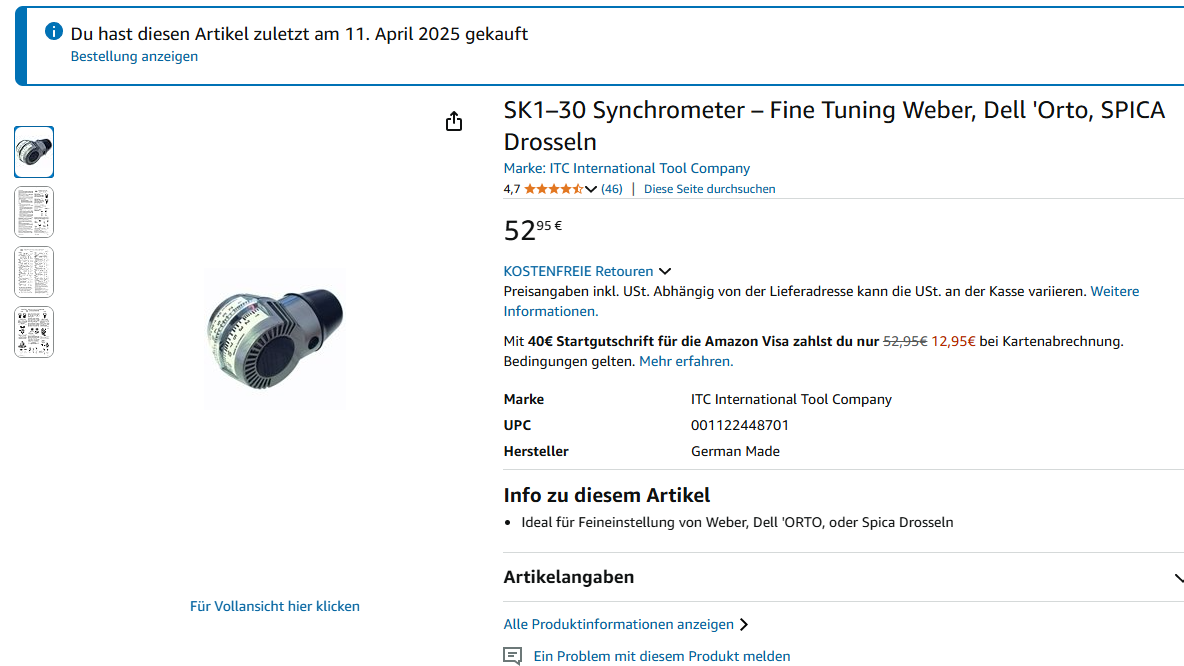
Task: Expand KOSTENFREIE Retouren details
Action: pos(664,271)
